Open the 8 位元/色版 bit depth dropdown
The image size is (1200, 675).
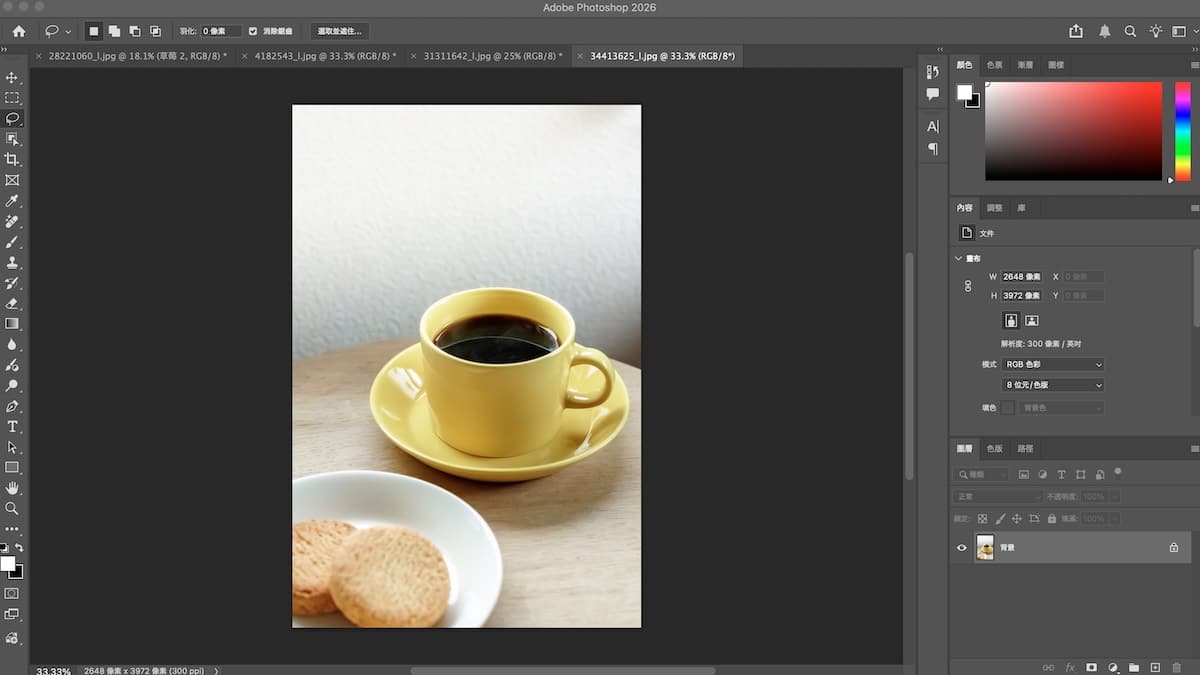coord(1053,385)
